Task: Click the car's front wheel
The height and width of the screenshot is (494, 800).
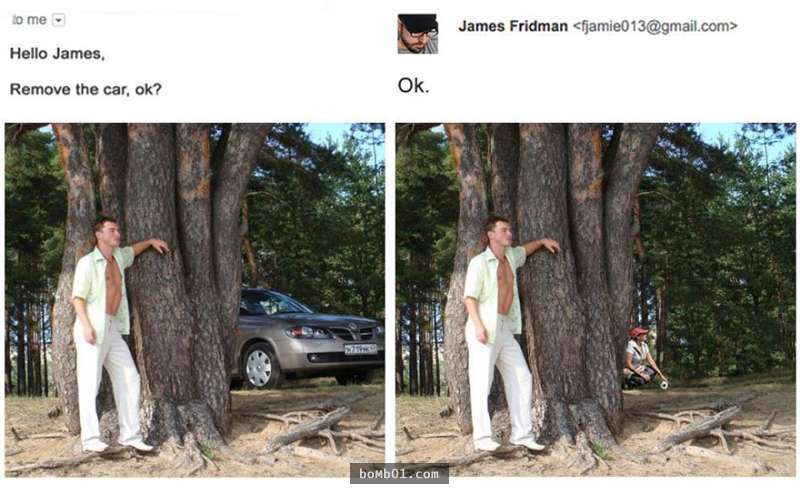Action: [259, 366]
